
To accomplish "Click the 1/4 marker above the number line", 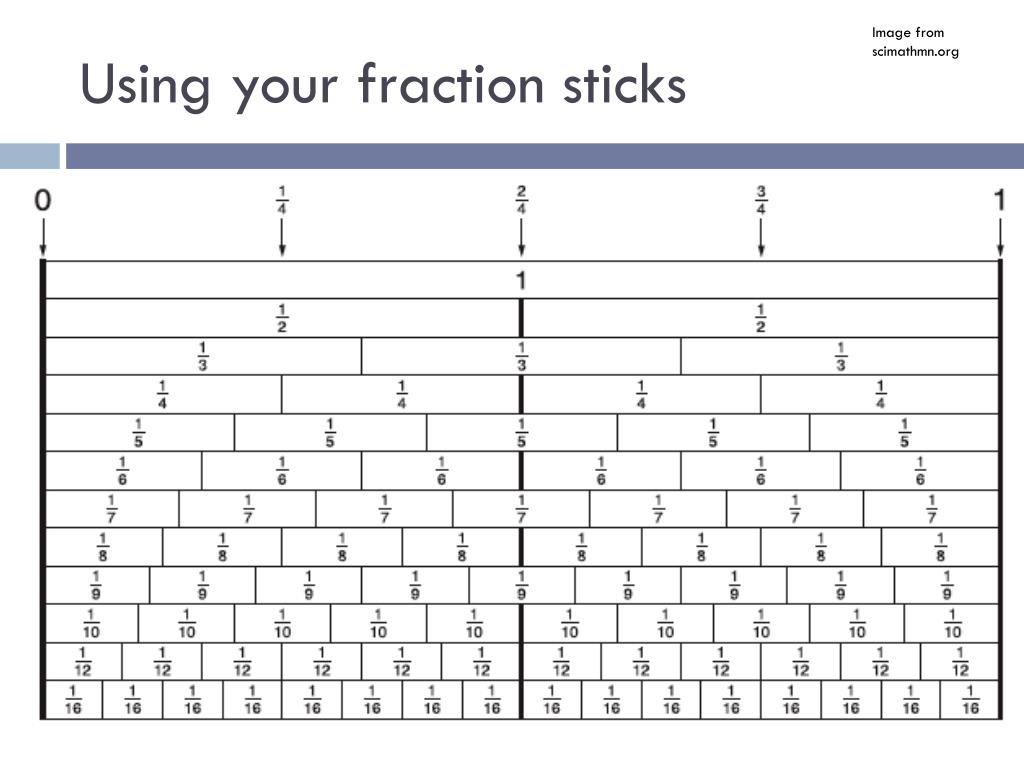I will click(282, 200).
